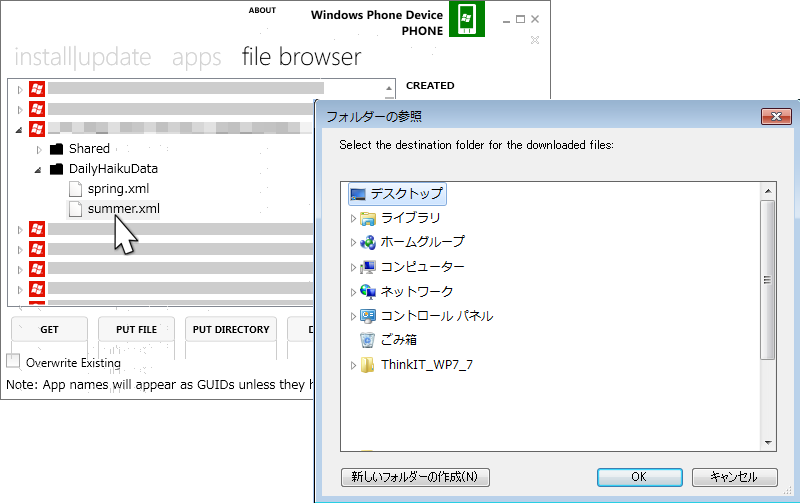The width and height of the screenshot is (800, 503).
Task: Click Make New Folder (新しいフォルダーの作成) button
Action: tap(415, 477)
